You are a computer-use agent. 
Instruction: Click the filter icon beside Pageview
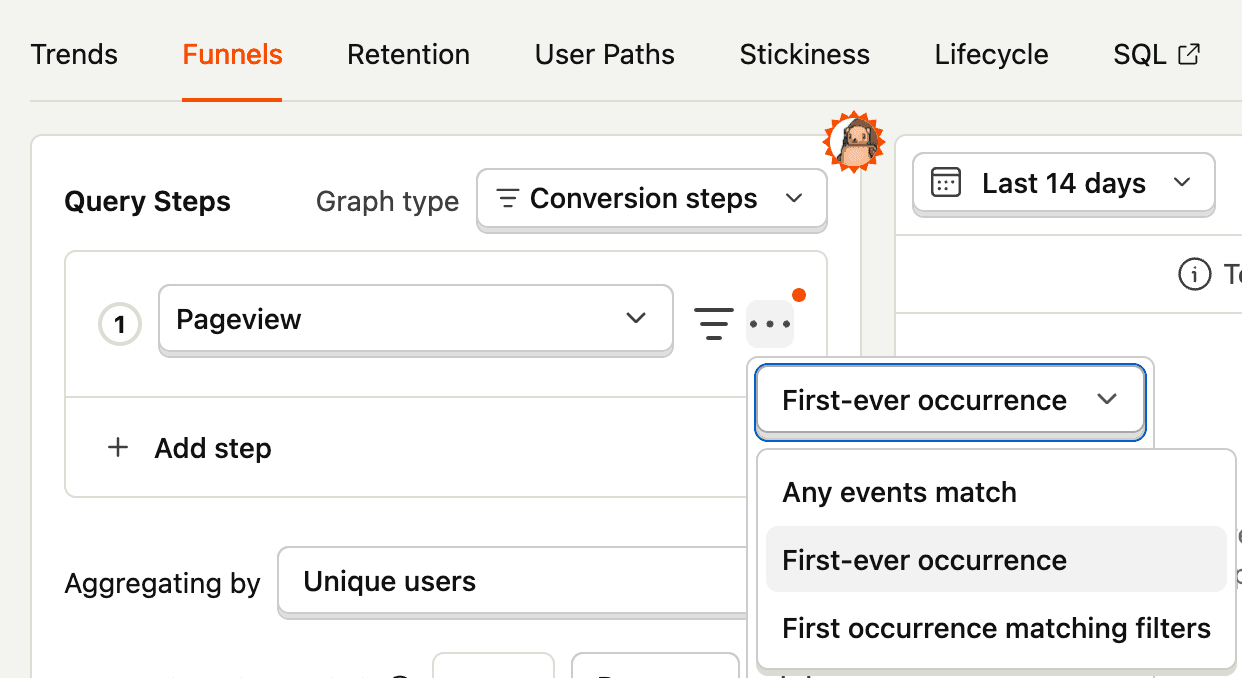(713, 323)
